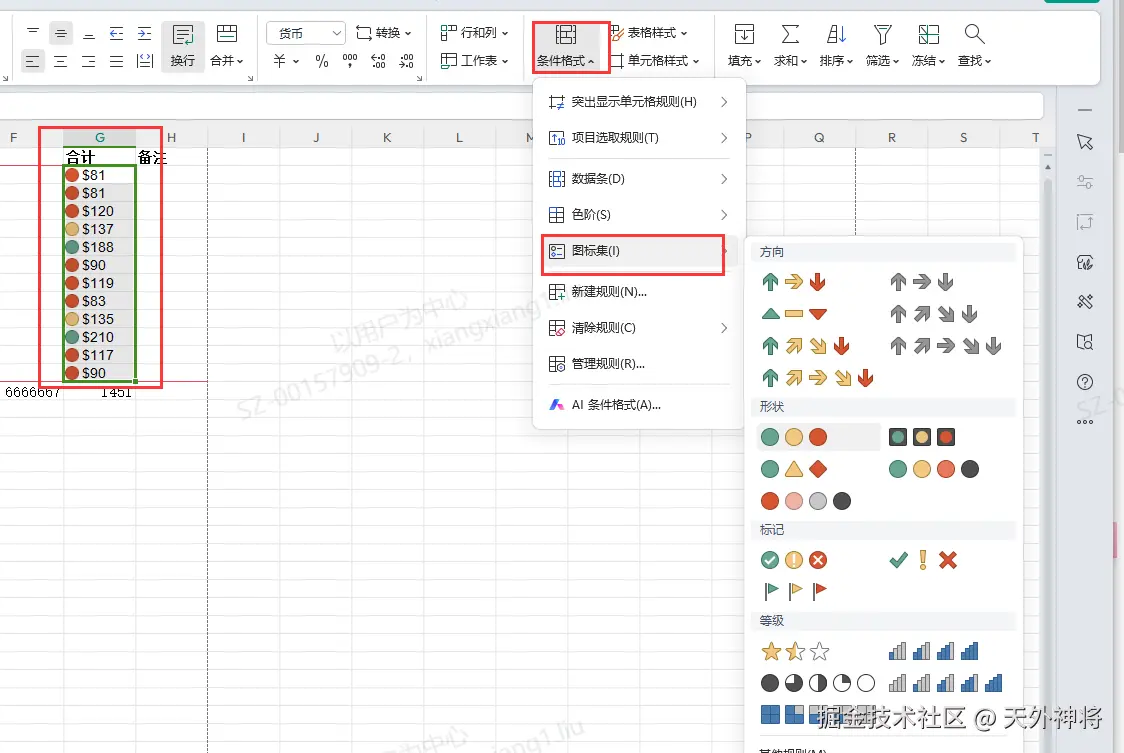Select circled check exclamation cross symbols set
The height and width of the screenshot is (753, 1124).
(794, 560)
